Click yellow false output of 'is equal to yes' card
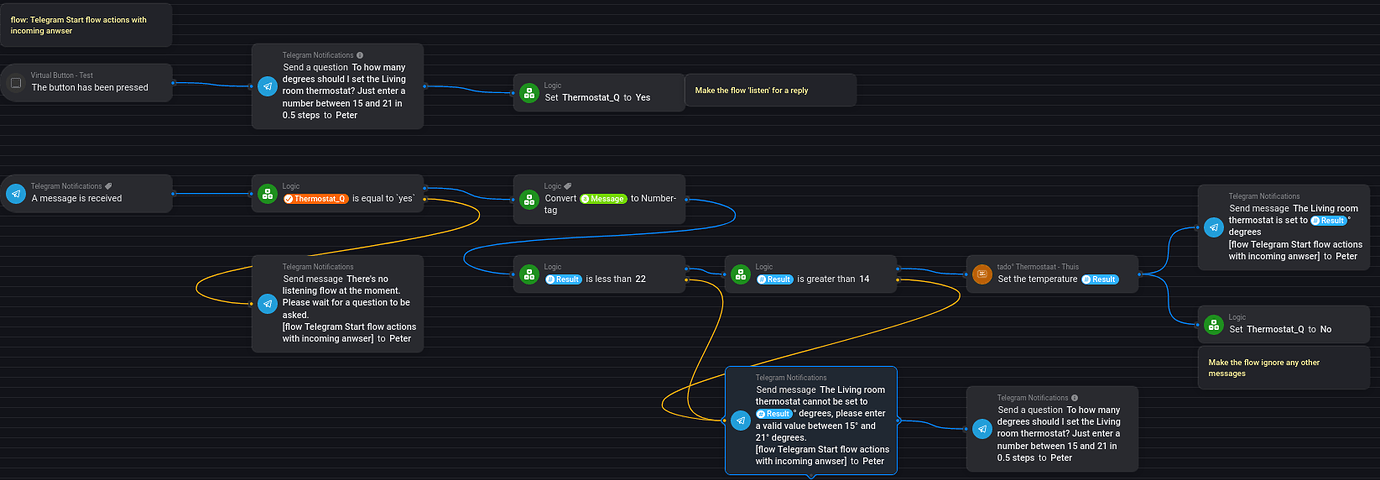Screen dimensions: 1380x480 point(426,200)
